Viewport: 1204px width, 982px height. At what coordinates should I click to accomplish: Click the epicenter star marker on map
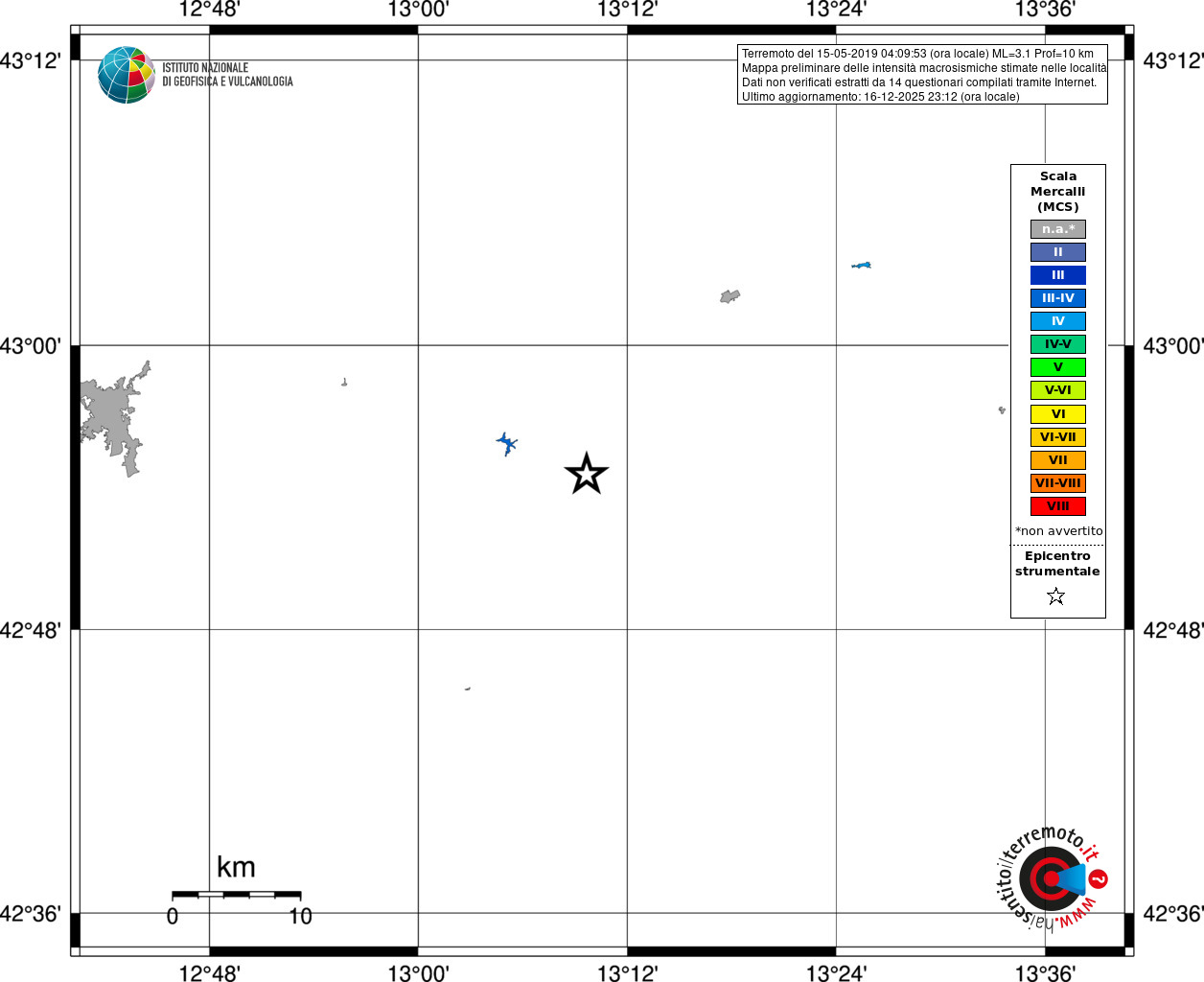587,474
